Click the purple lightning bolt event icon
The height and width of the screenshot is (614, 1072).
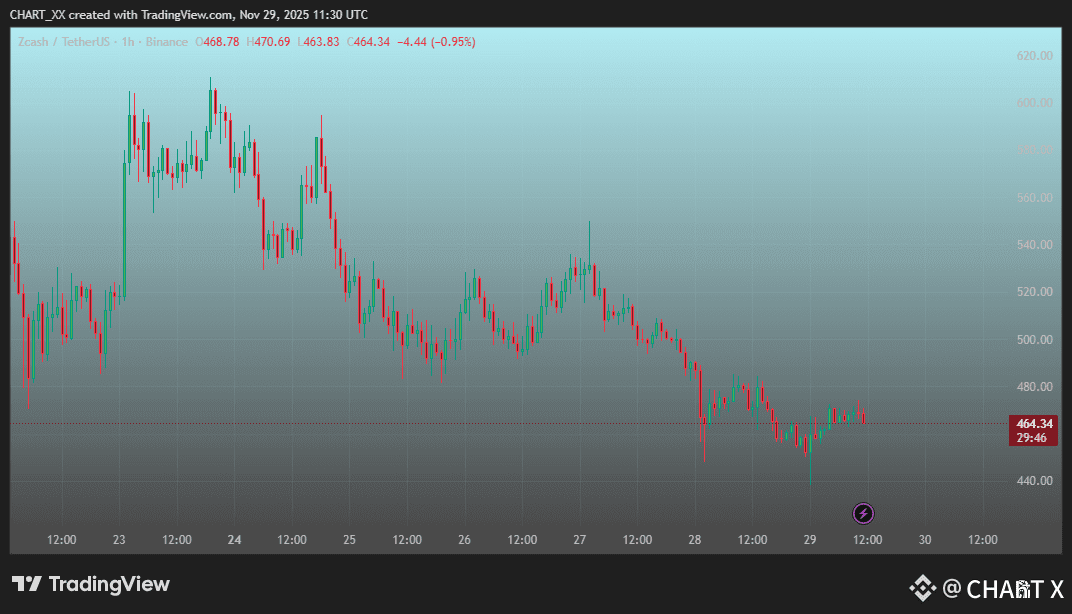[x=863, y=513]
